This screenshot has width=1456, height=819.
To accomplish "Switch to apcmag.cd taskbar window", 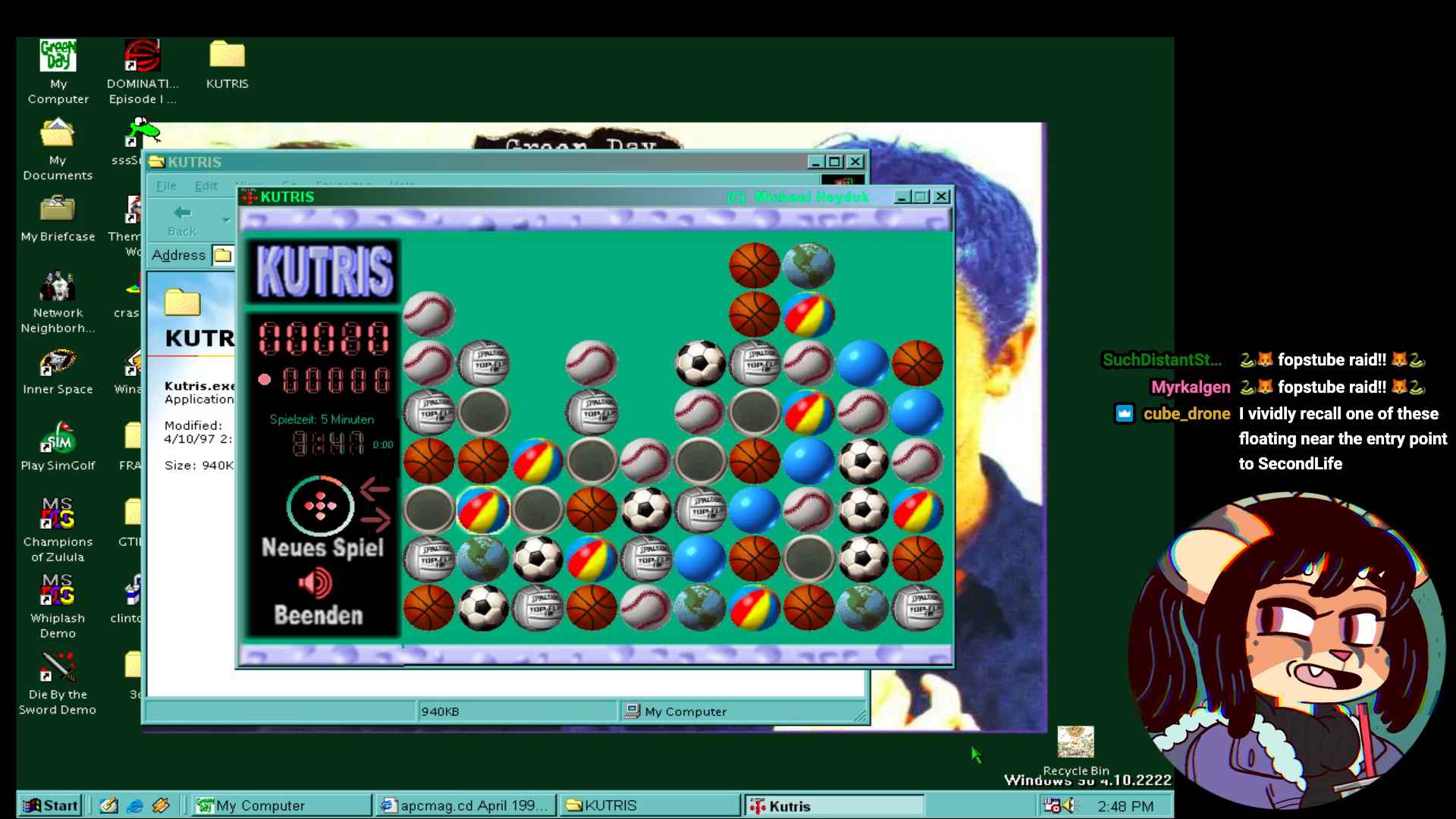I will point(466,805).
